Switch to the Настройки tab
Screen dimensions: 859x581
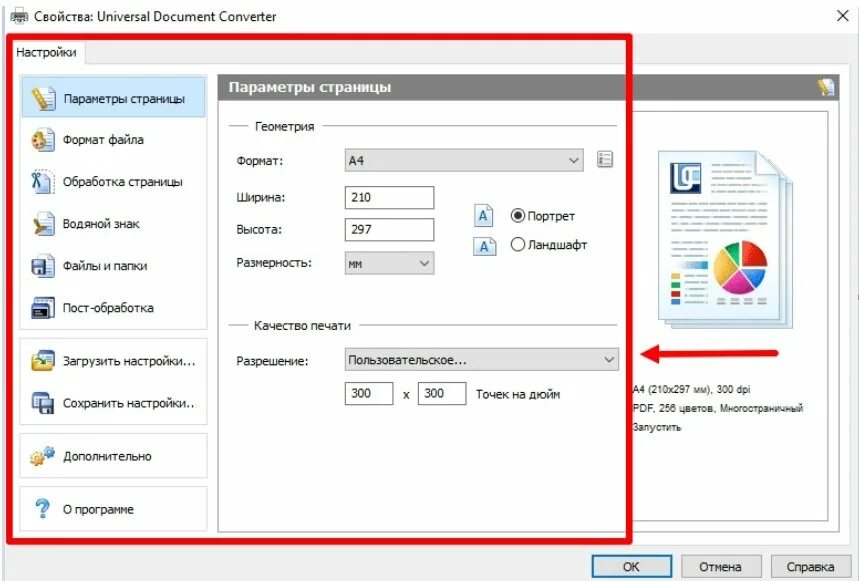point(46,53)
